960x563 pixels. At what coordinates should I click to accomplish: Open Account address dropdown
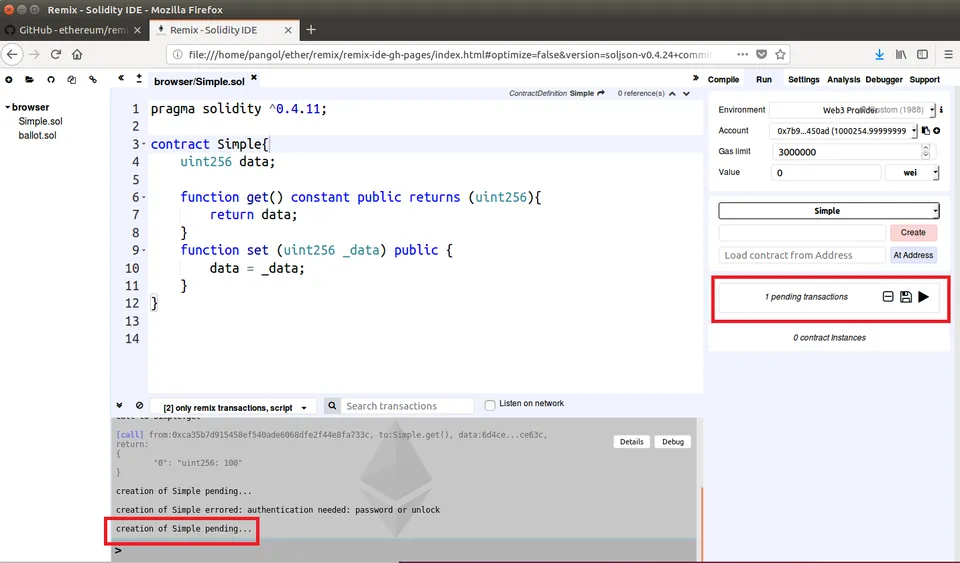pos(844,131)
